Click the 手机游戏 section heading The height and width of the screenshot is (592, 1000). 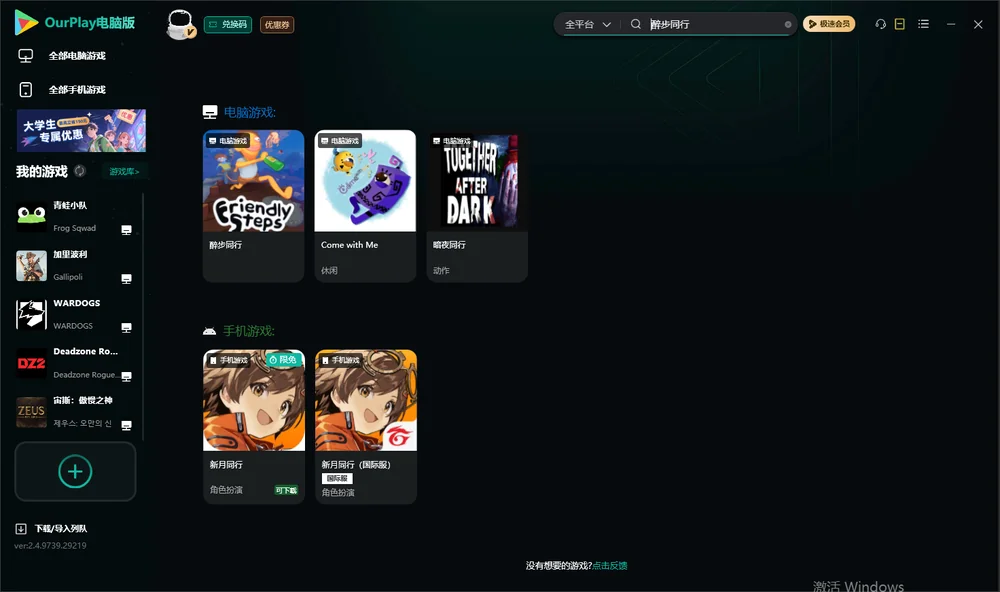tap(249, 331)
